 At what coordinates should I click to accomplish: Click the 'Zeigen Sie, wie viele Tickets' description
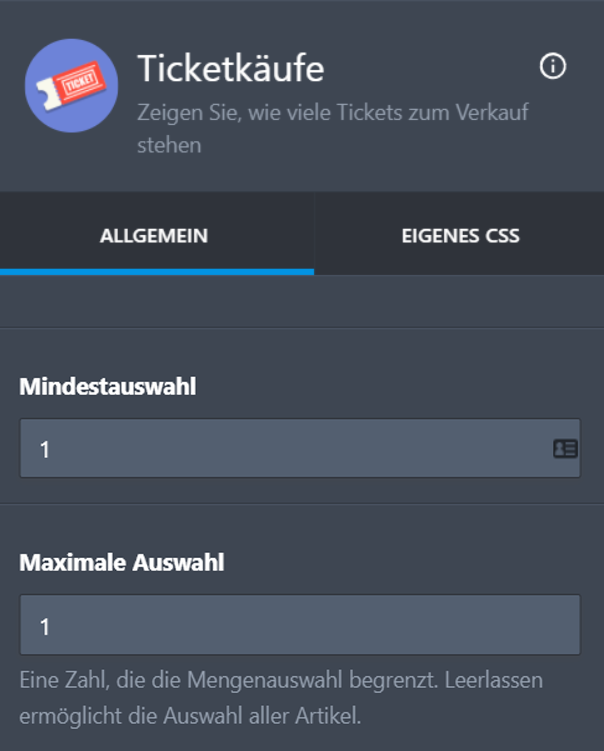click(x=332, y=112)
